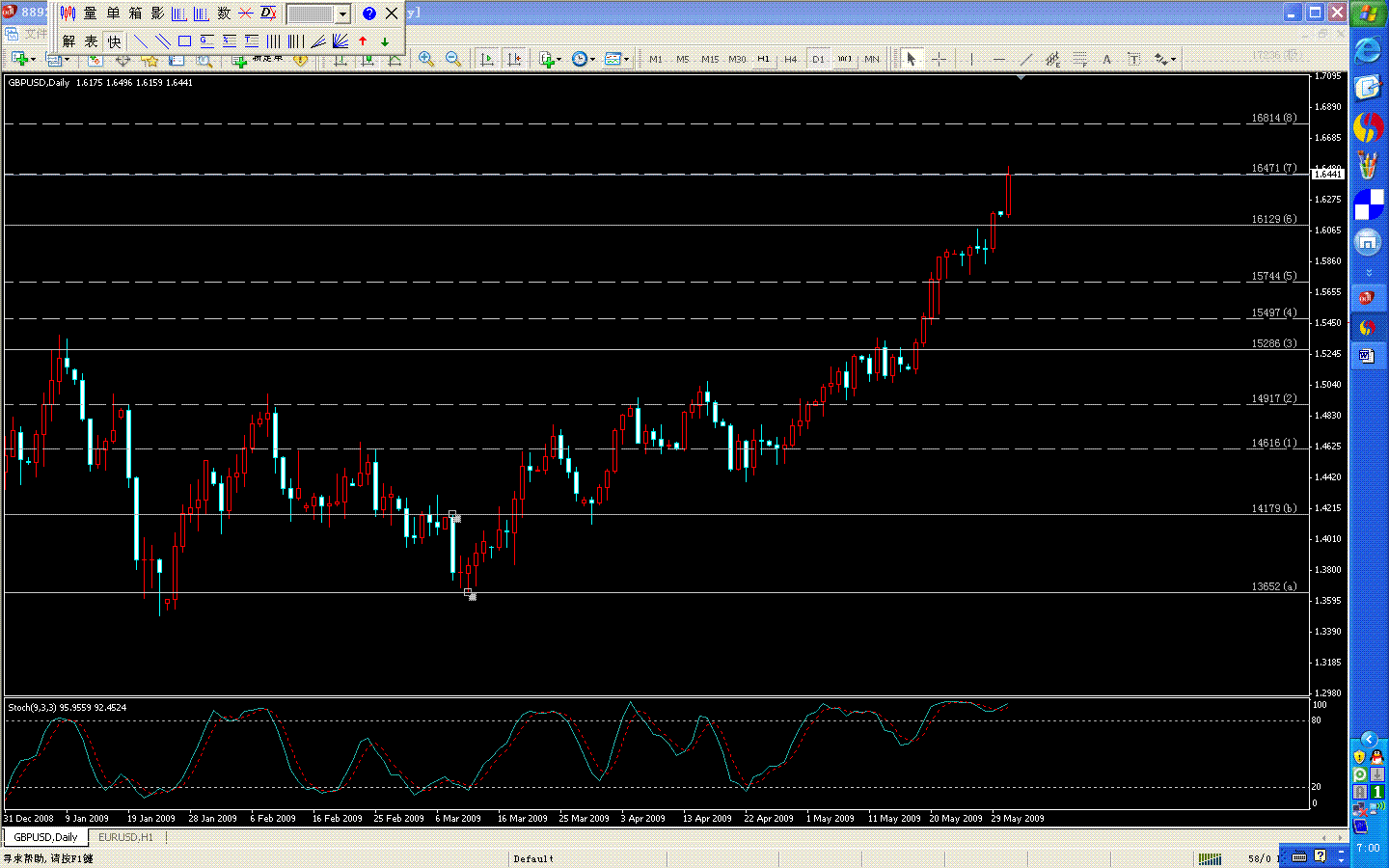Click the Default profile status bar entry
The width and height of the screenshot is (1389, 868).
pyautogui.click(x=533, y=858)
